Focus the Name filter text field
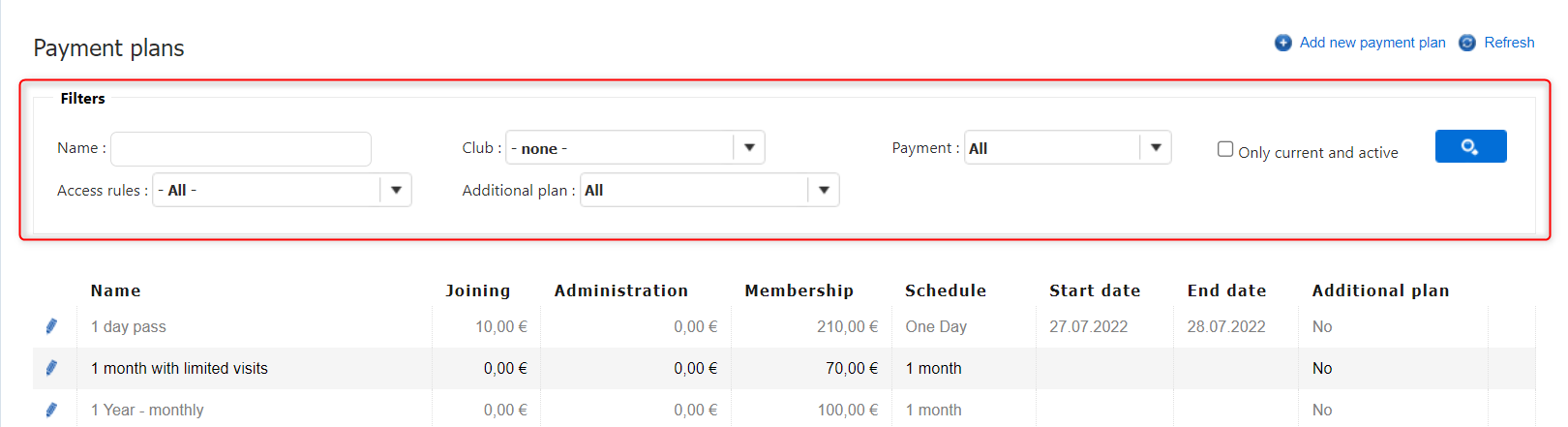 pyautogui.click(x=241, y=149)
